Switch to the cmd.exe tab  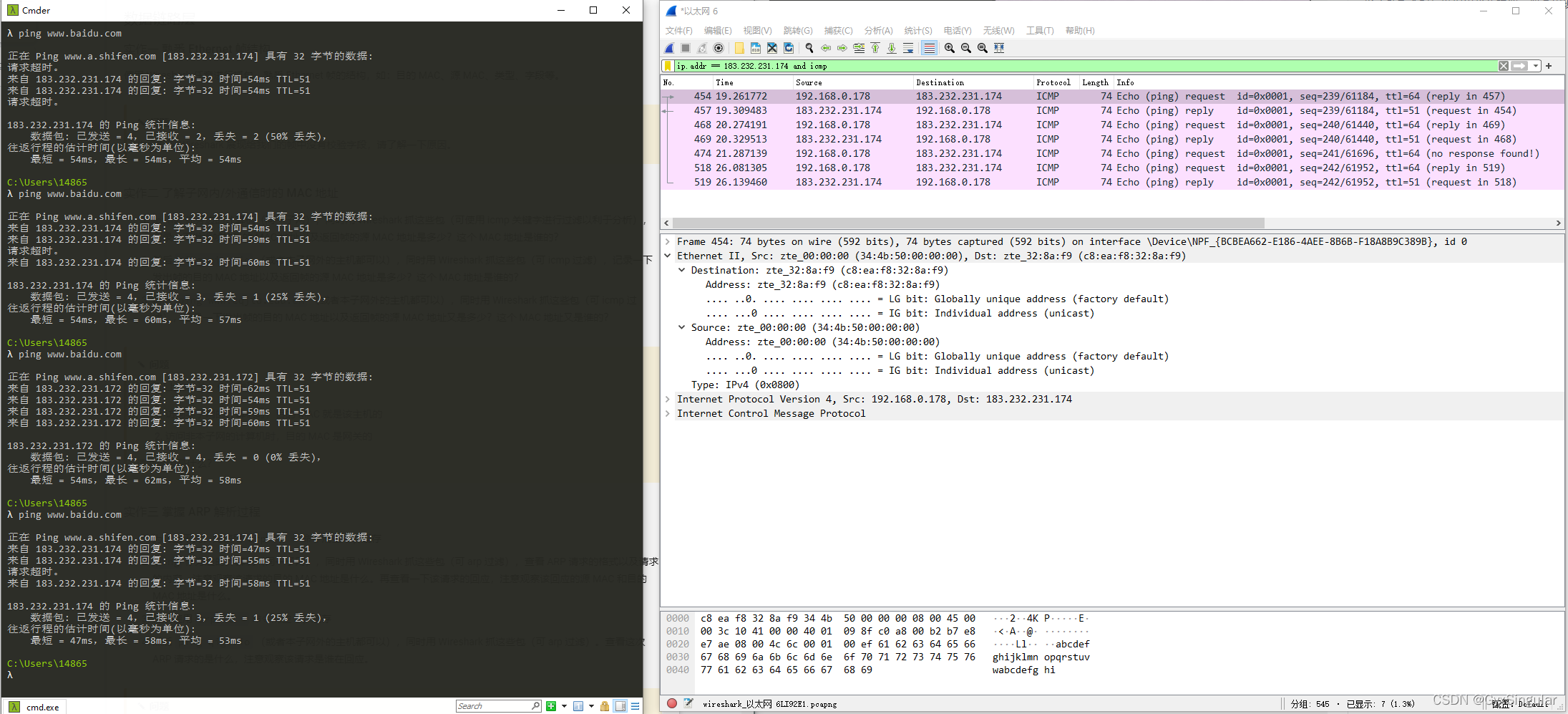point(36,707)
